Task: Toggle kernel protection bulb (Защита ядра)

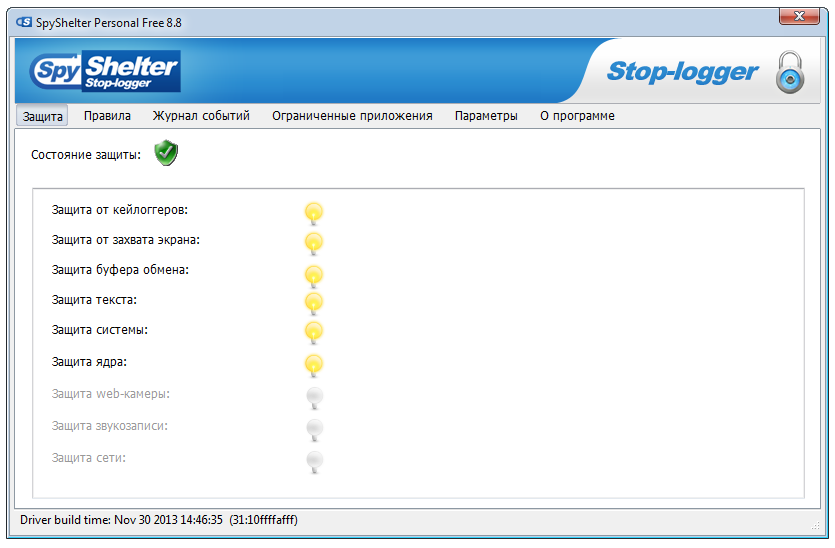Action: (x=314, y=365)
